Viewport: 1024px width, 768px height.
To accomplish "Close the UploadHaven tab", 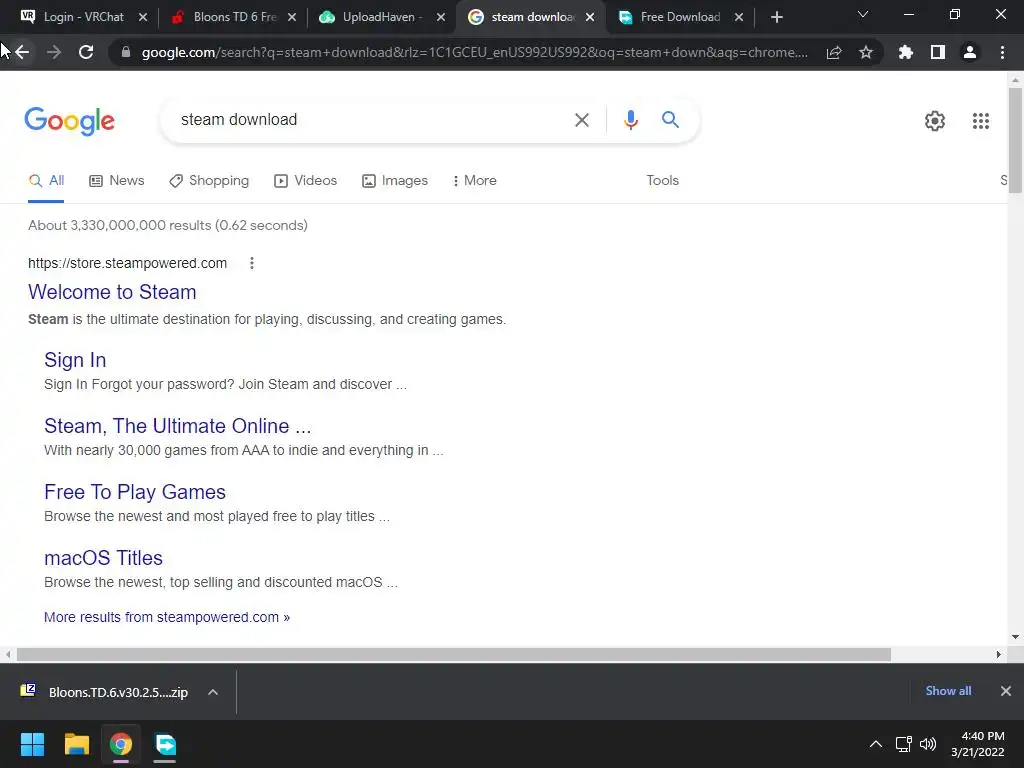I will tap(441, 17).
